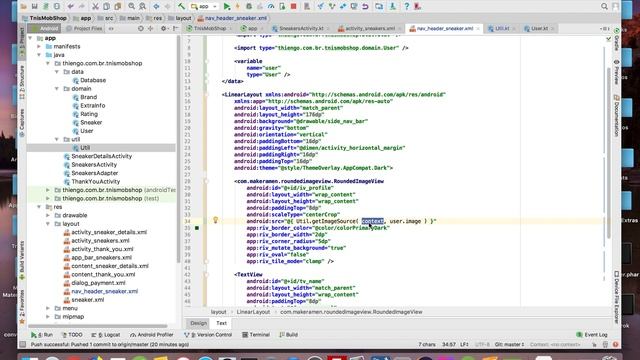This screenshot has height=360, width=640.
Task: Collapse the java folder in tree
Action: pyautogui.click(x=39, y=55)
